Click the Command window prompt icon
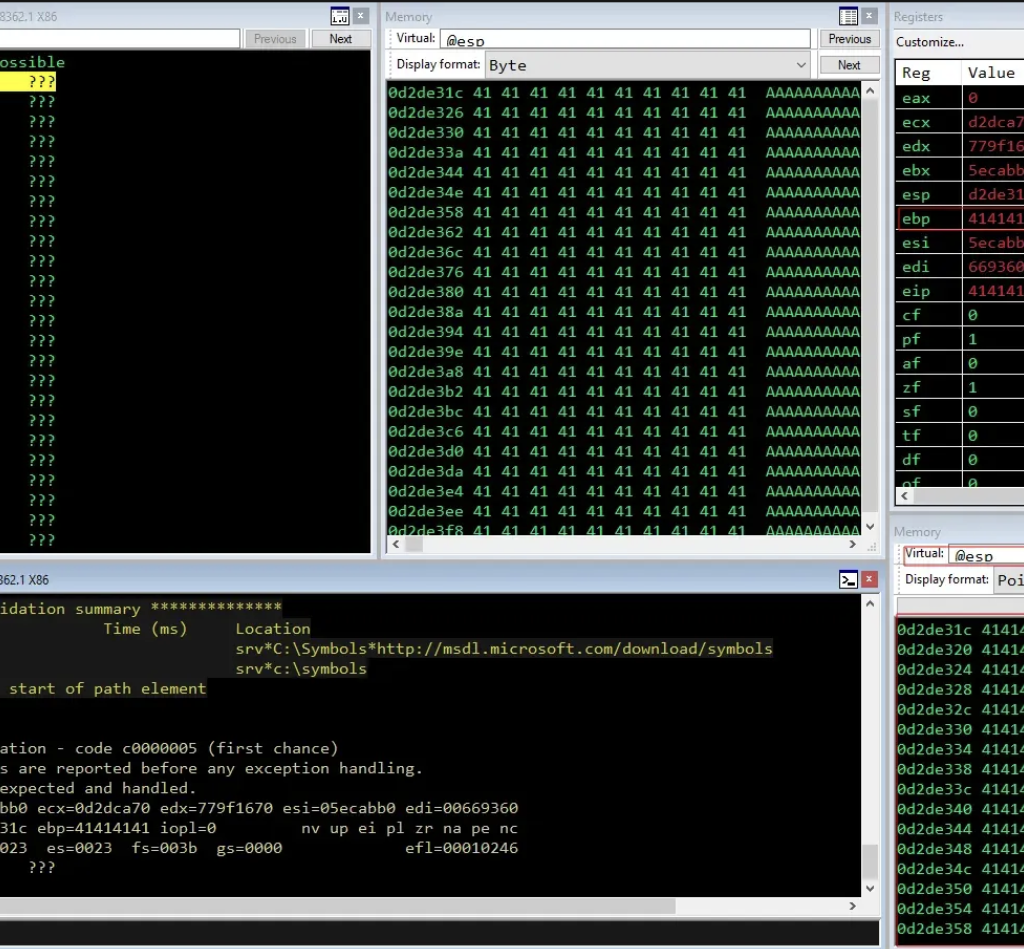Viewport: 1024px width, 949px height. 848,579
